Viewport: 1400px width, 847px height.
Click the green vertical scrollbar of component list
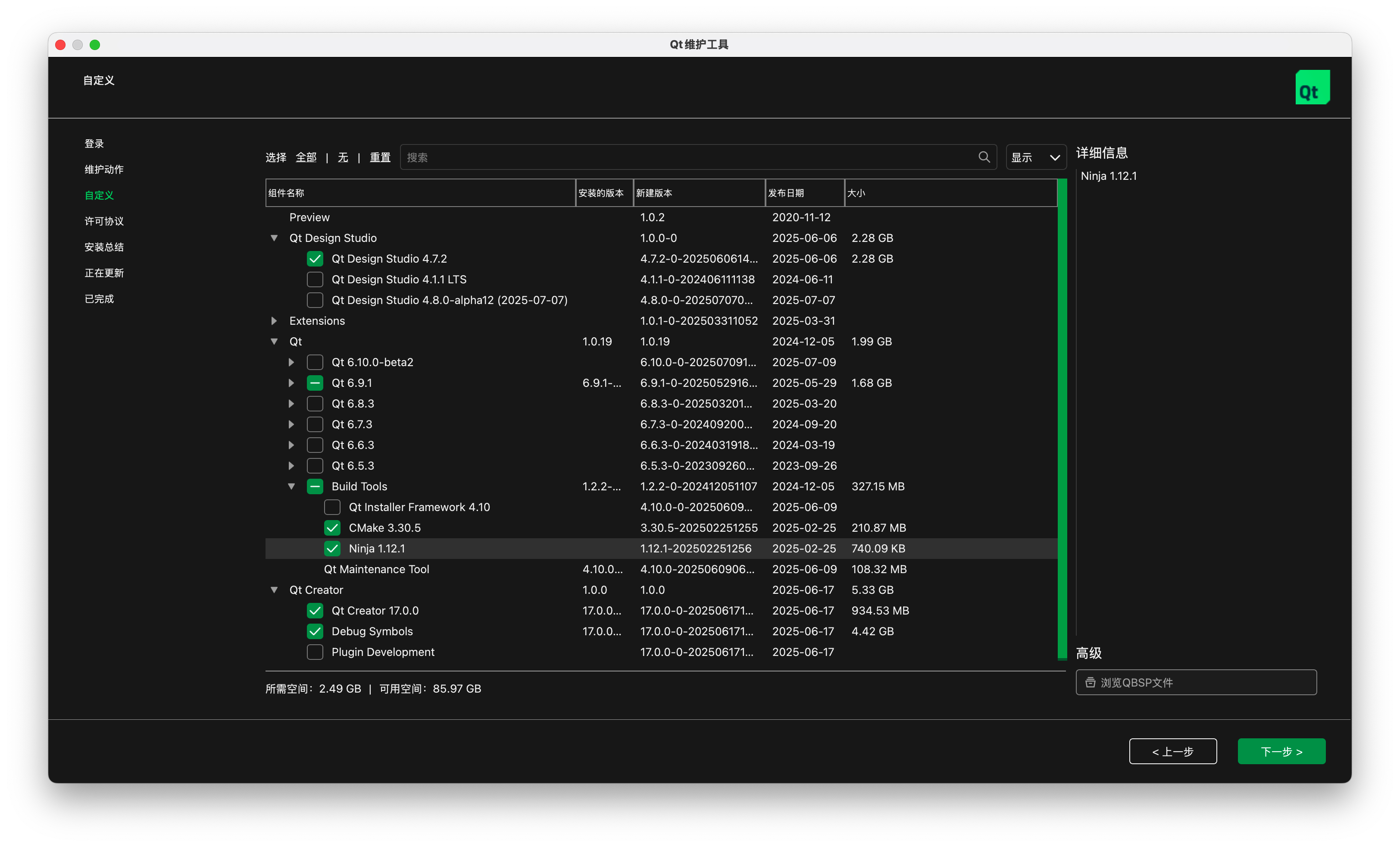[1062, 420]
